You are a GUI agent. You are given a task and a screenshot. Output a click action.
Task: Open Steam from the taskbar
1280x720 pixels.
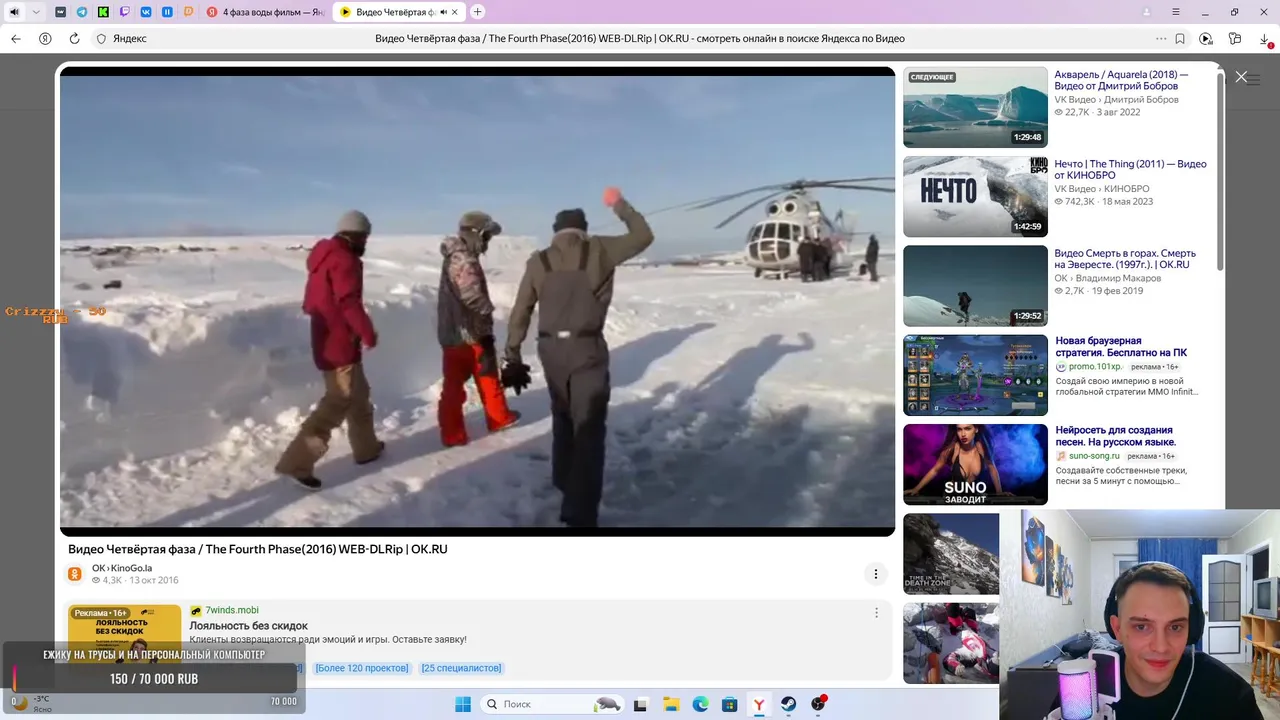789,704
